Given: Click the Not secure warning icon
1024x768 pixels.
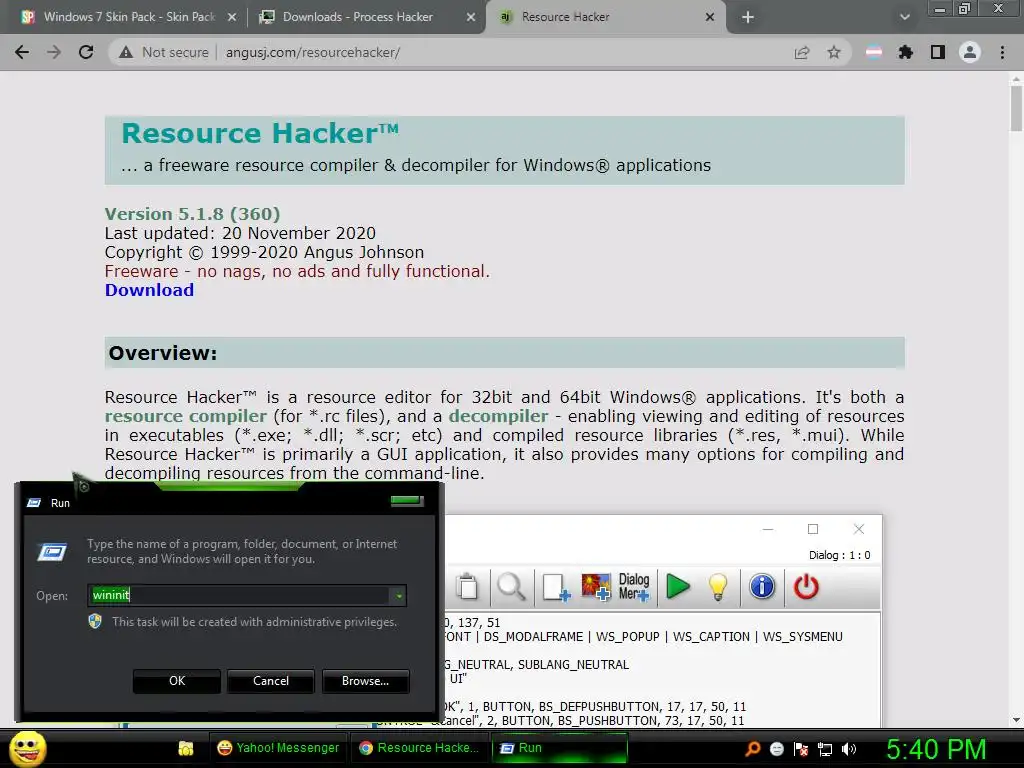Looking at the screenshot, I should tap(126, 52).
